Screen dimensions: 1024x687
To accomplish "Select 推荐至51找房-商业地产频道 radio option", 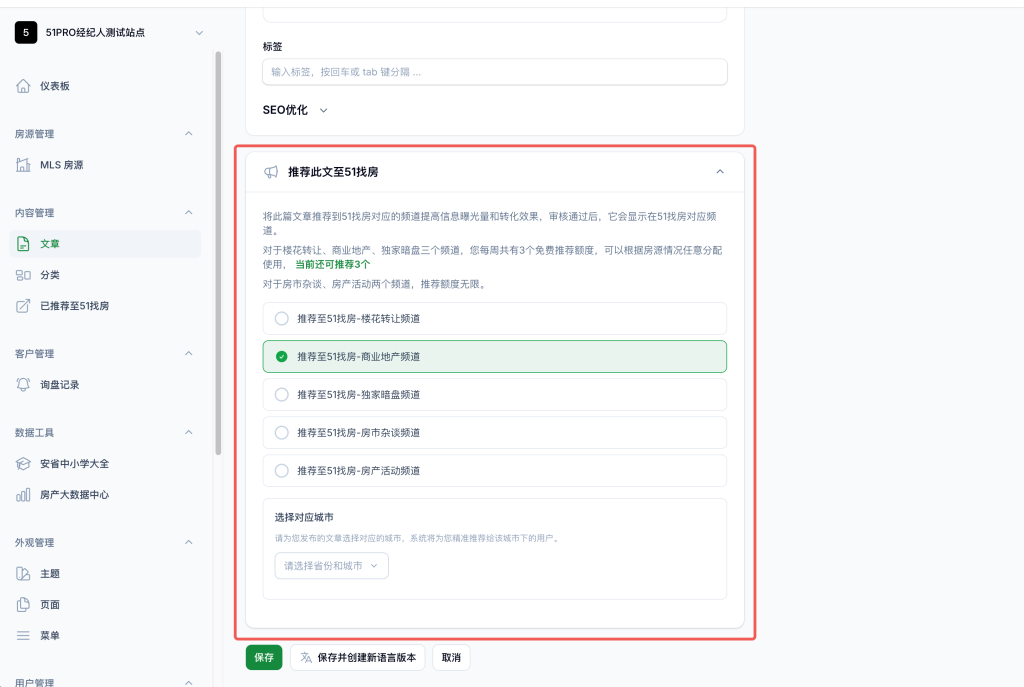I will (x=494, y=357).
